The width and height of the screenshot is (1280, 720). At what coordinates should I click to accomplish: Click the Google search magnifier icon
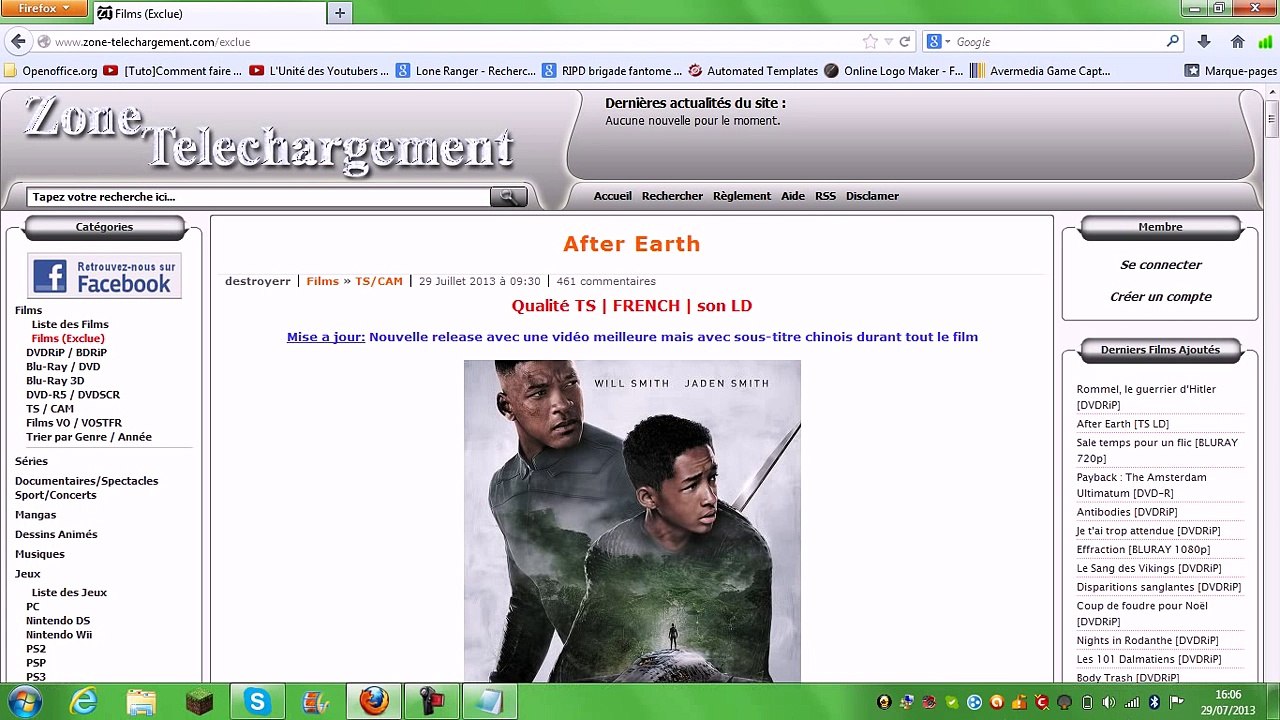point(1173,41)
